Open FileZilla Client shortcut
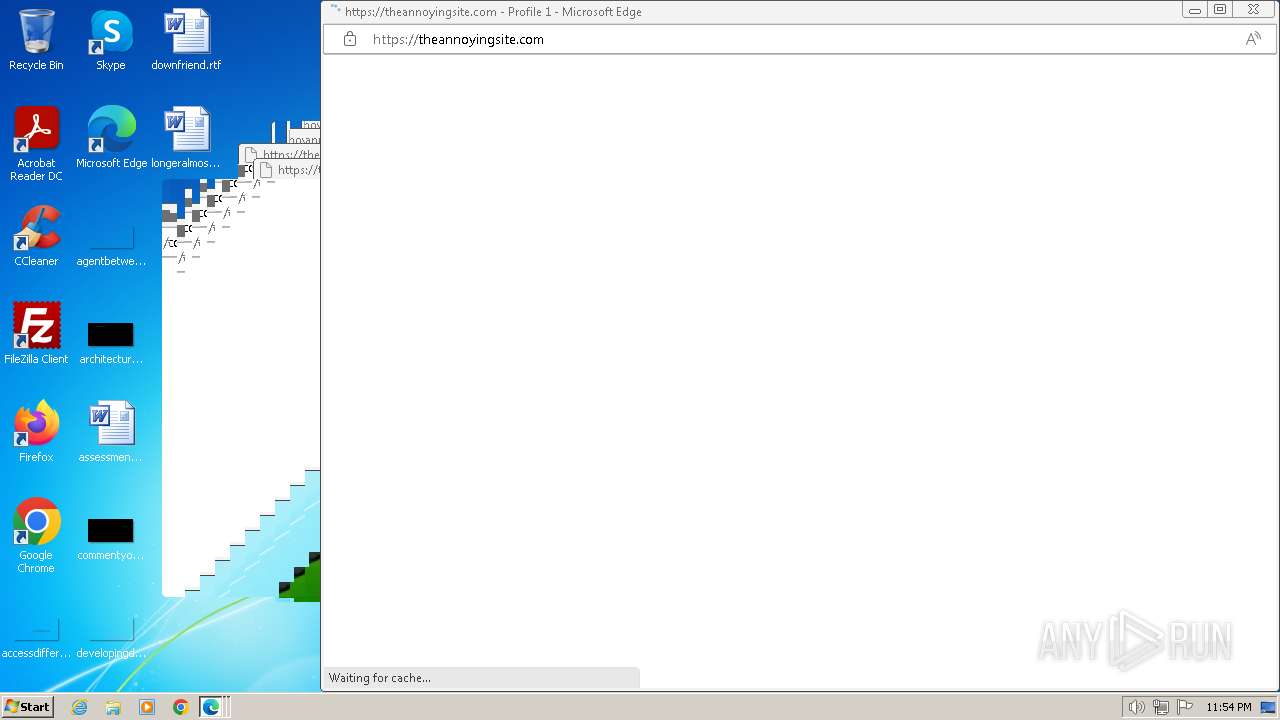 pyautogui.click(x=36, y=334)
